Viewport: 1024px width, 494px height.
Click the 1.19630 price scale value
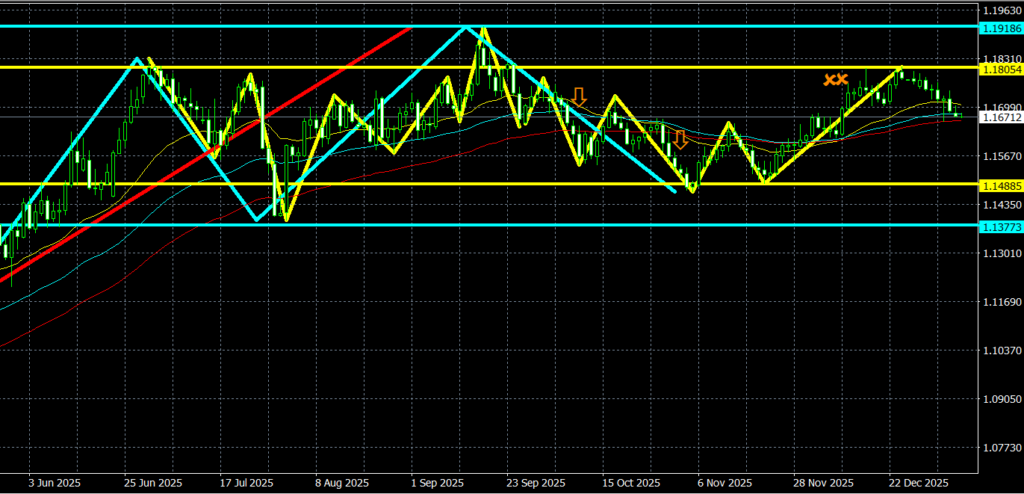1002,10
